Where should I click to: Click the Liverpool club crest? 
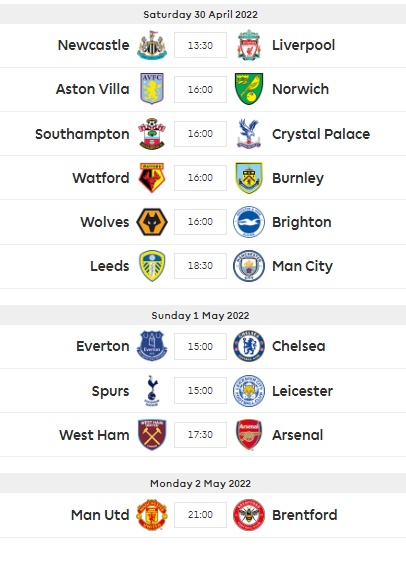[x=248, y=45]
